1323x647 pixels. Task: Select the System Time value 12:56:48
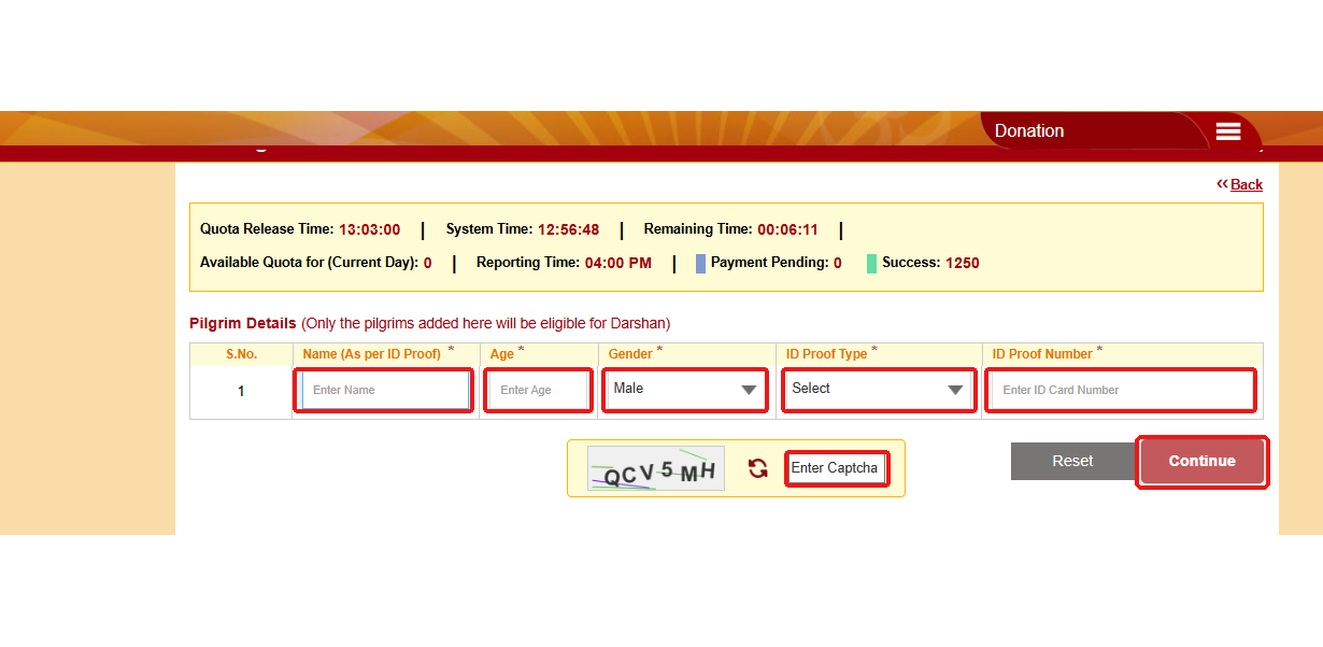[568, 230]
